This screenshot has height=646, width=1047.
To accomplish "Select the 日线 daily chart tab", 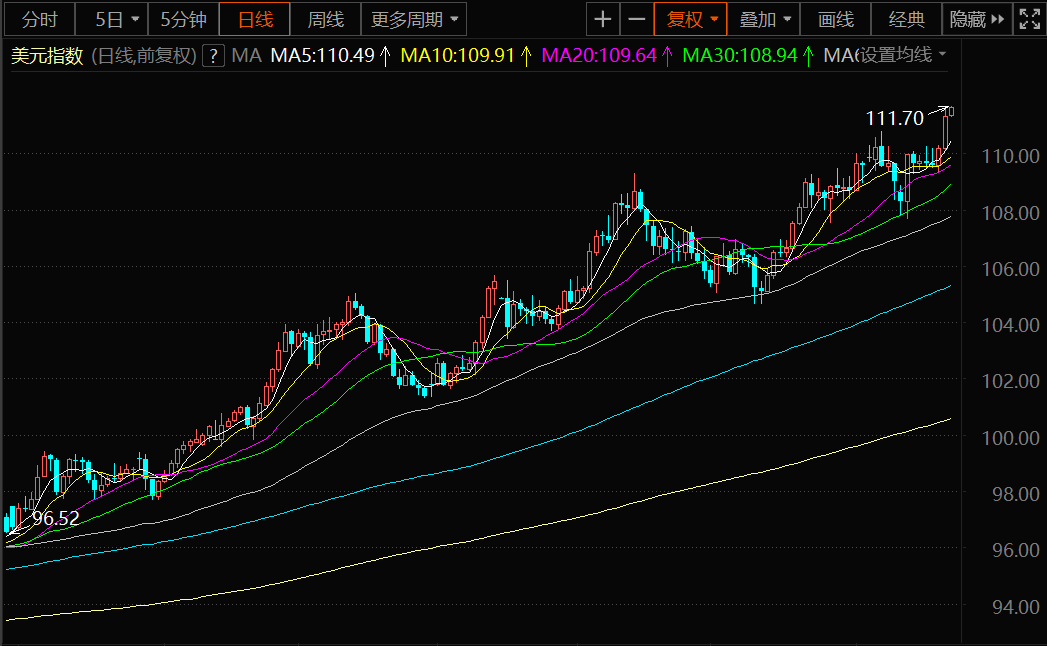I will (255, 19).
